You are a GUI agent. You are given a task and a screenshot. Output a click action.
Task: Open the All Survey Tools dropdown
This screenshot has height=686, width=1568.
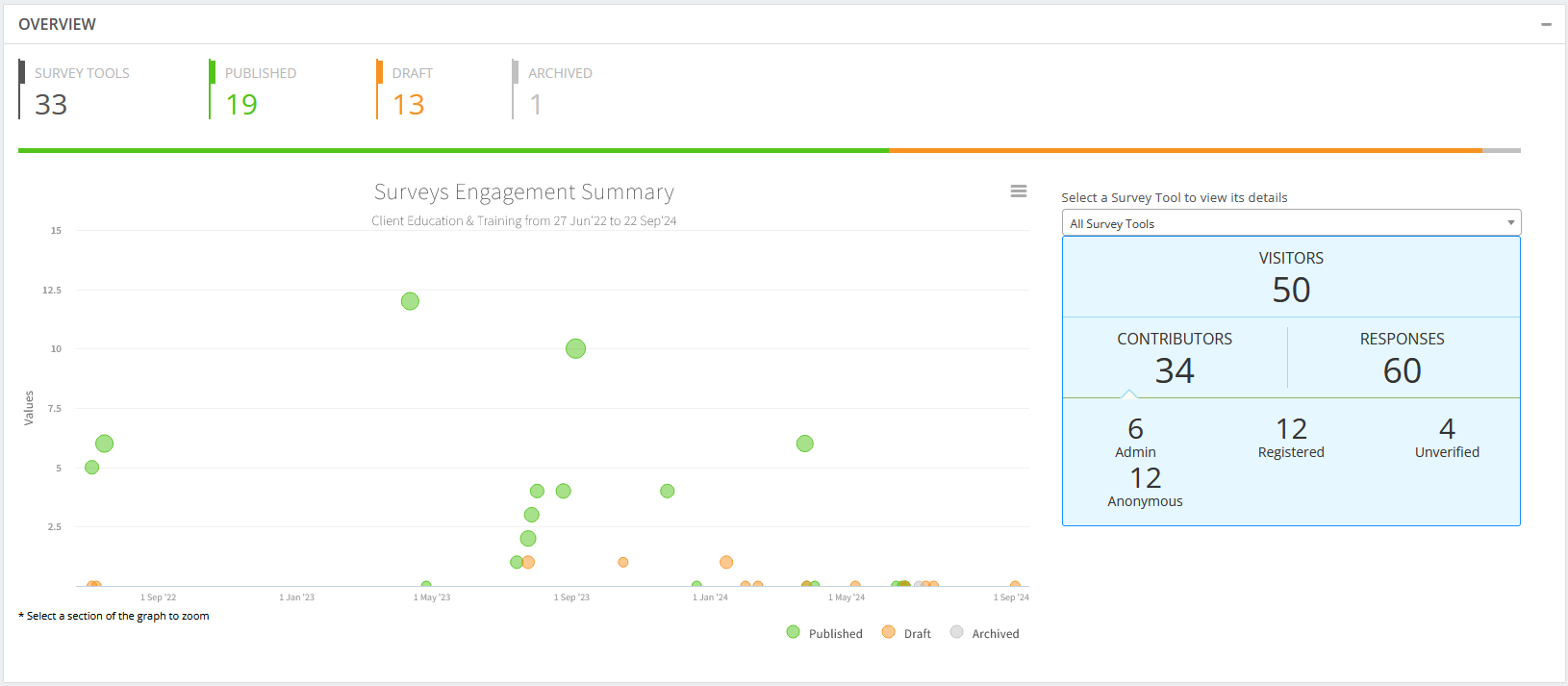pos(1291,223)
